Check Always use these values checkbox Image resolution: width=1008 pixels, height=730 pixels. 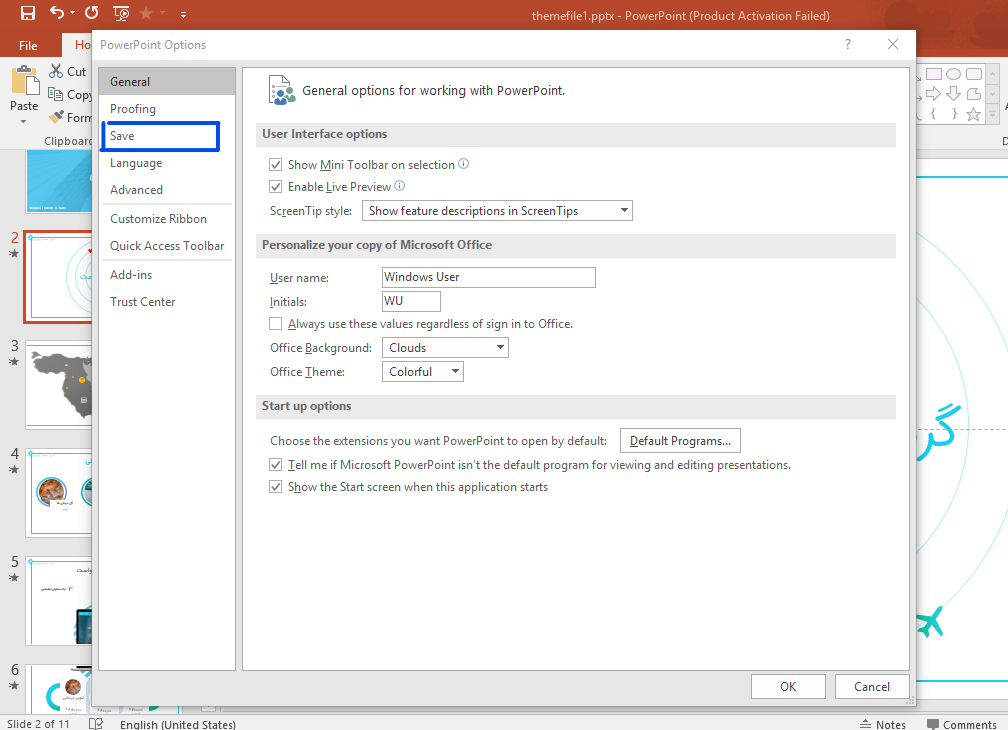click(x=276, y=323)
